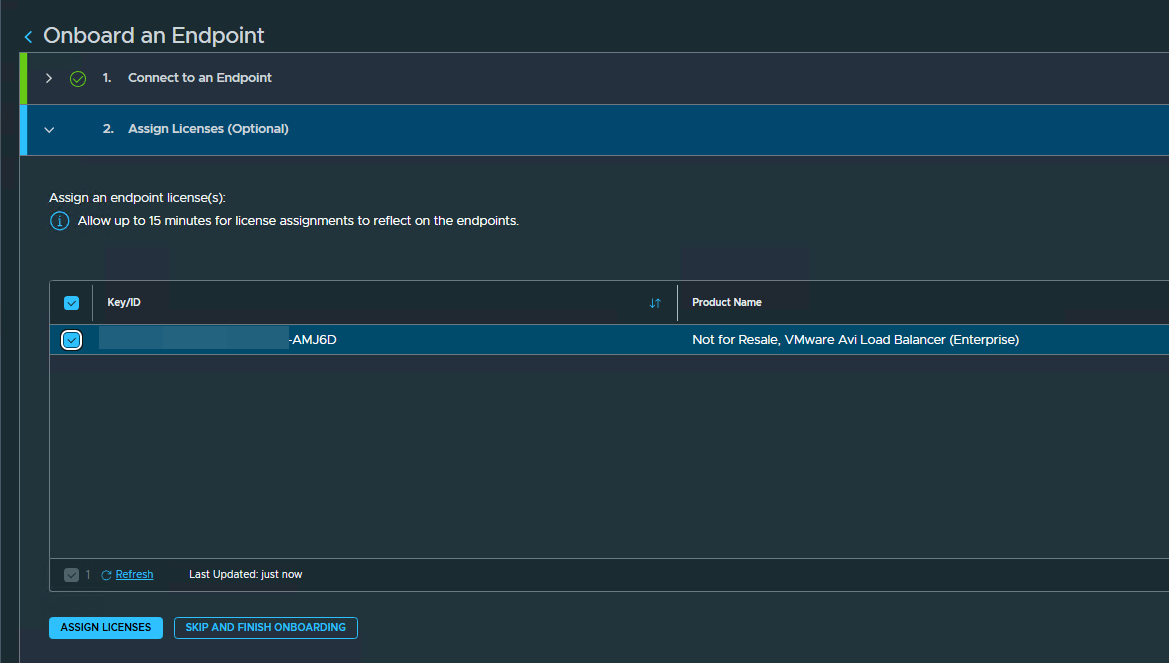Toggle the select-all checkbox in the table header

click(72, 303)
